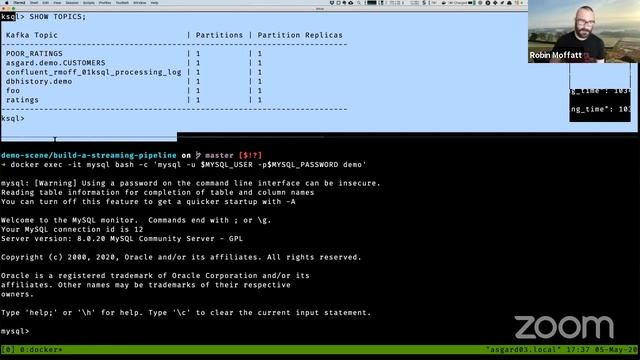
Task: Click the Spotlight search magnifier icon
Action: 359,3
